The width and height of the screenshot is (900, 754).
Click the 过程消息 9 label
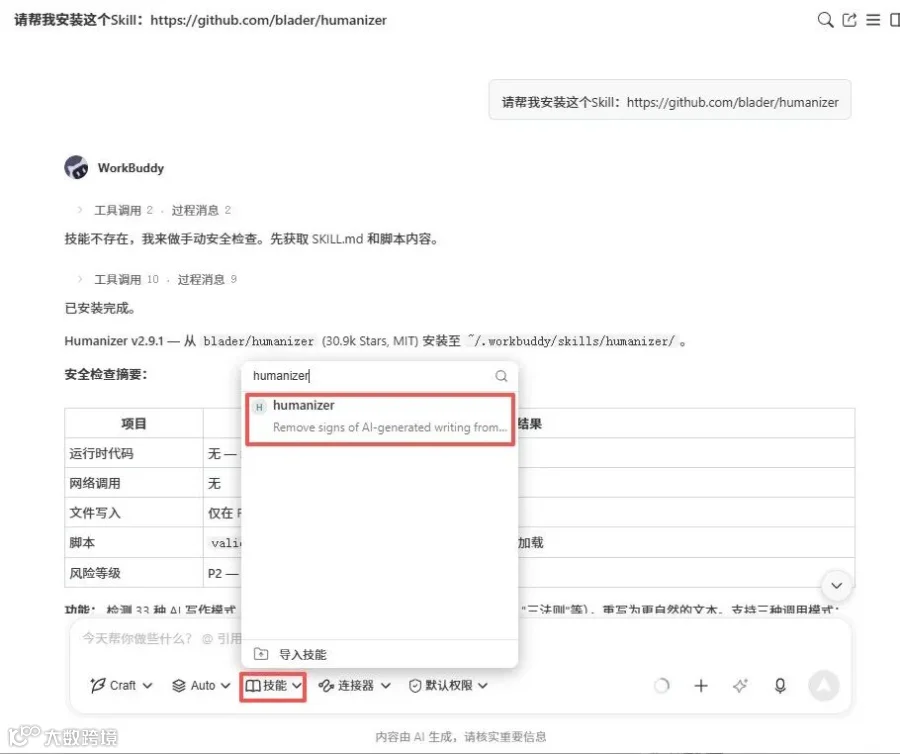tap(207, 279)
